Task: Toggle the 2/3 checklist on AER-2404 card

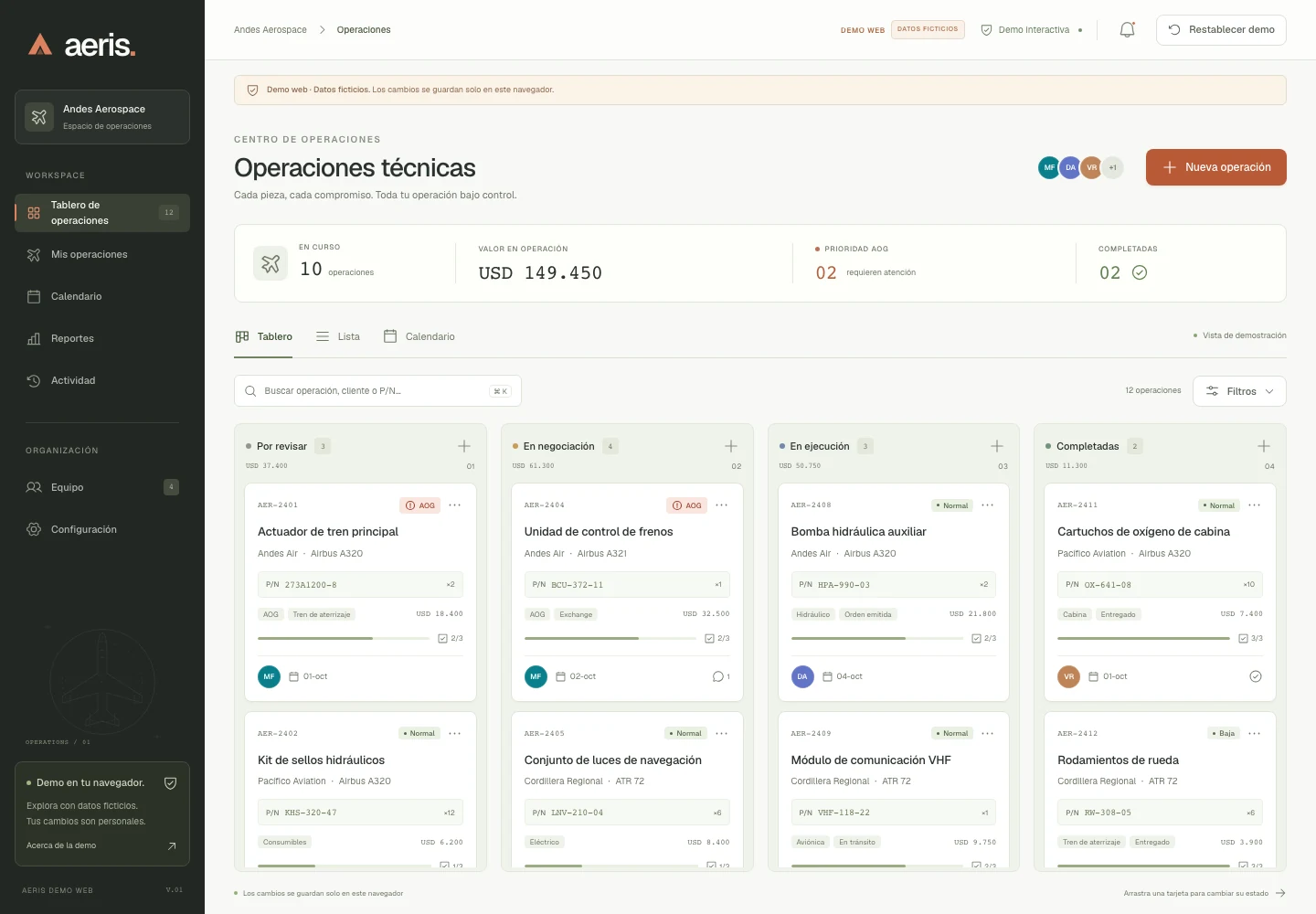Action: 717,639
